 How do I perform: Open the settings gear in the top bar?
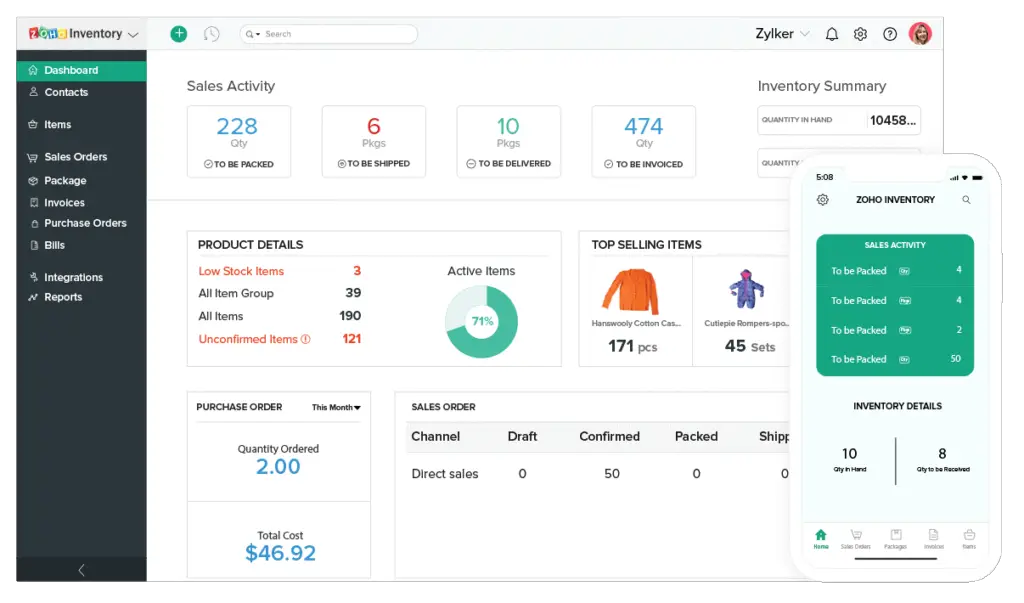pyautogui.click(x=860, y=34)
